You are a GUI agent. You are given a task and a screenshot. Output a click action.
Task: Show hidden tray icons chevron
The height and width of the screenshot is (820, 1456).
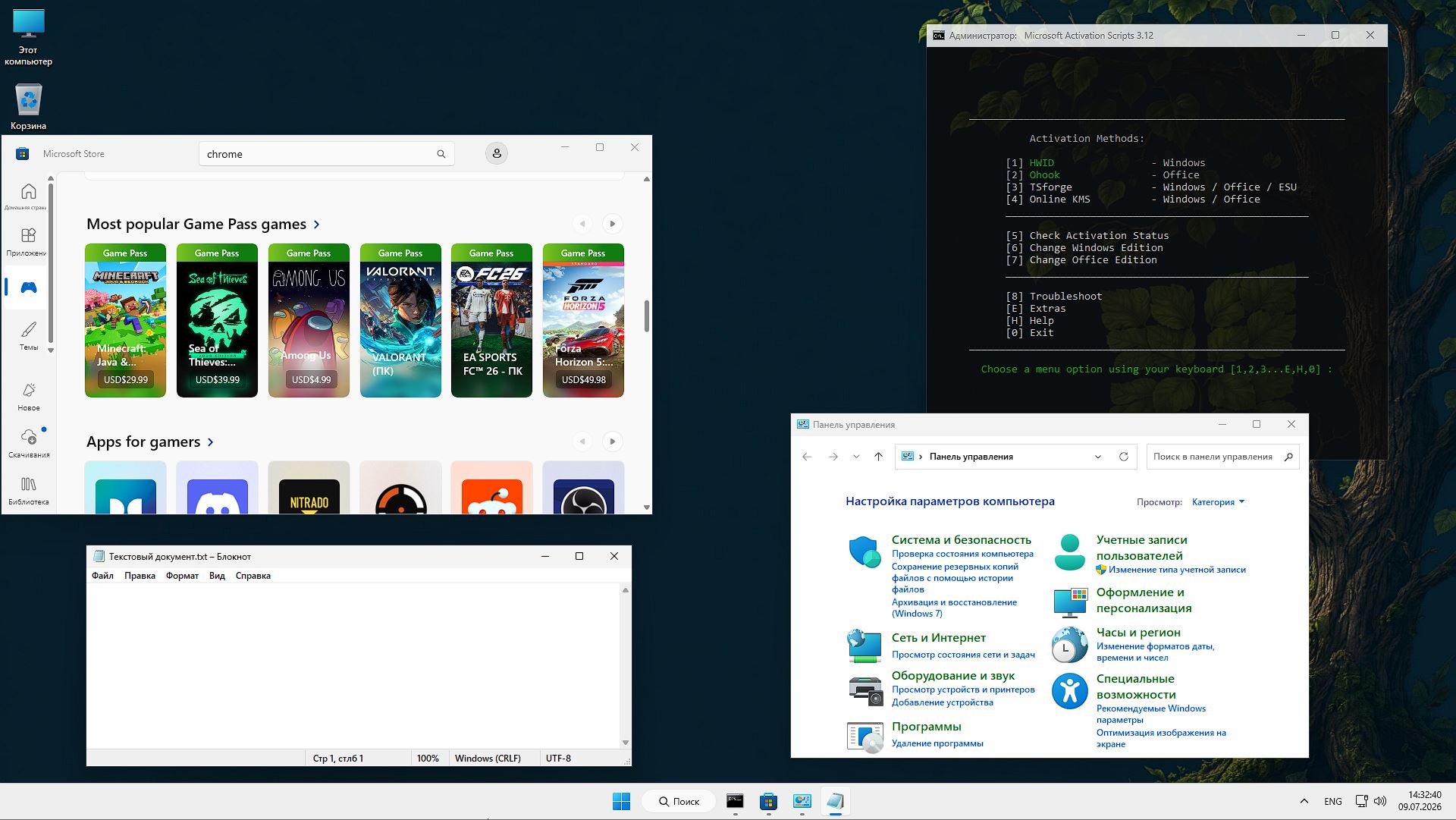point(1304,801)
